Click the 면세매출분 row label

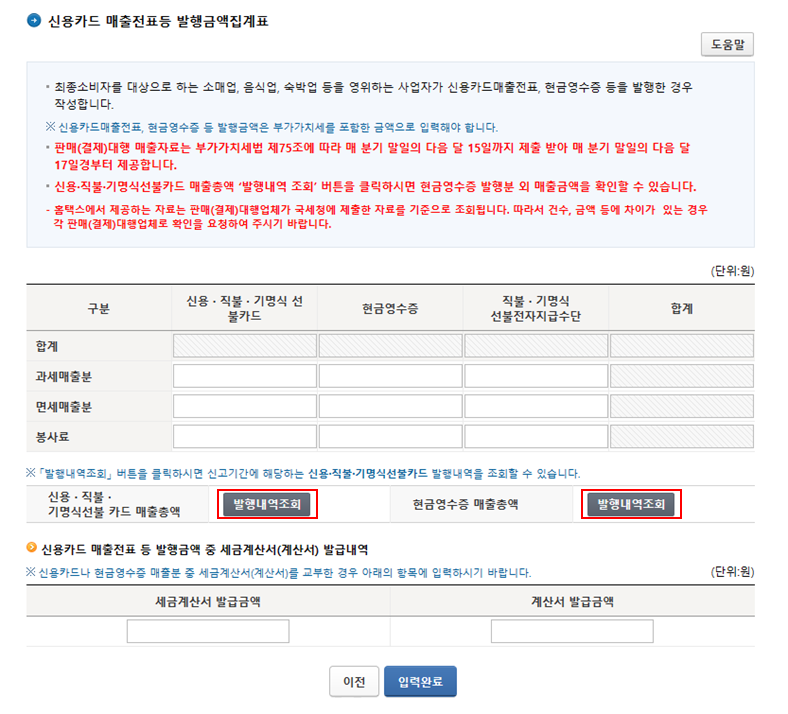63,407
